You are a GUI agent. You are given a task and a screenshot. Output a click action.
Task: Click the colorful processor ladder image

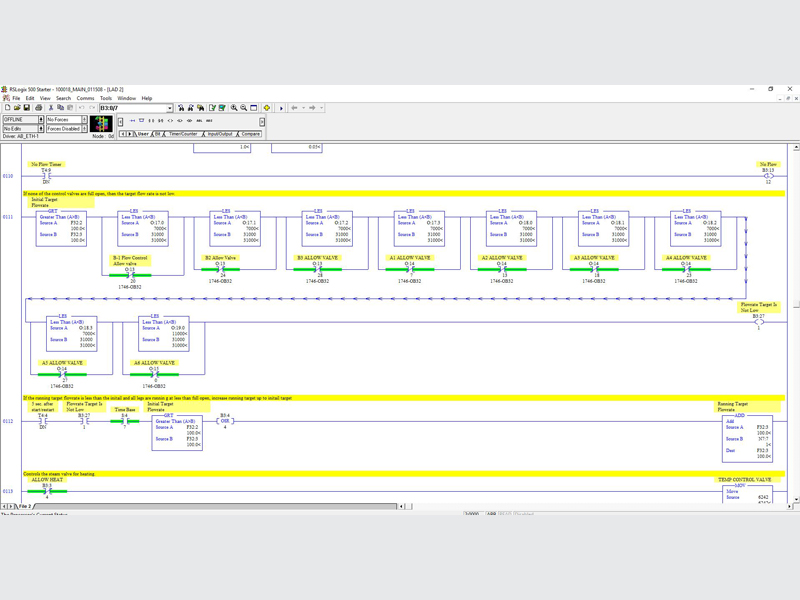(101, 124)
